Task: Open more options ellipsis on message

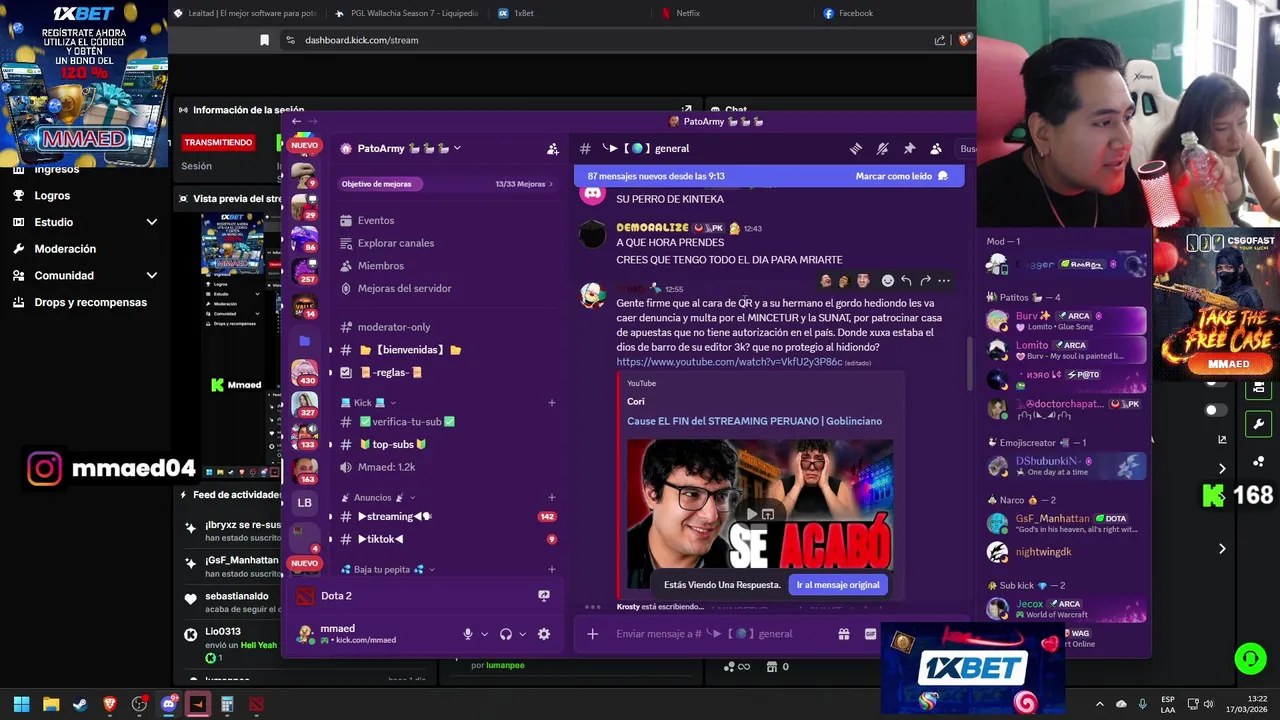Action: (x=944, y=281)
